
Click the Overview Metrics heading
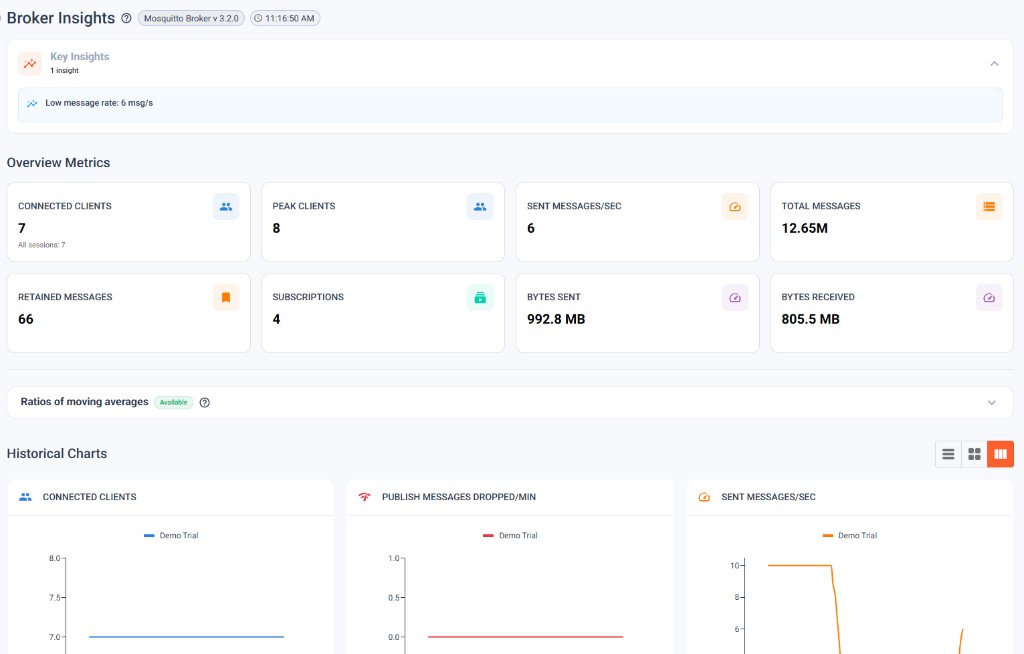pos(58,163)
